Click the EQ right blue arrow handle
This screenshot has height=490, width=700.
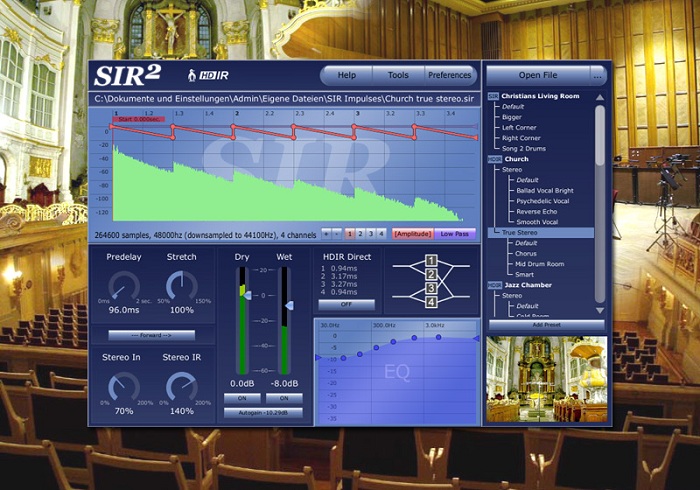point(476,339)
